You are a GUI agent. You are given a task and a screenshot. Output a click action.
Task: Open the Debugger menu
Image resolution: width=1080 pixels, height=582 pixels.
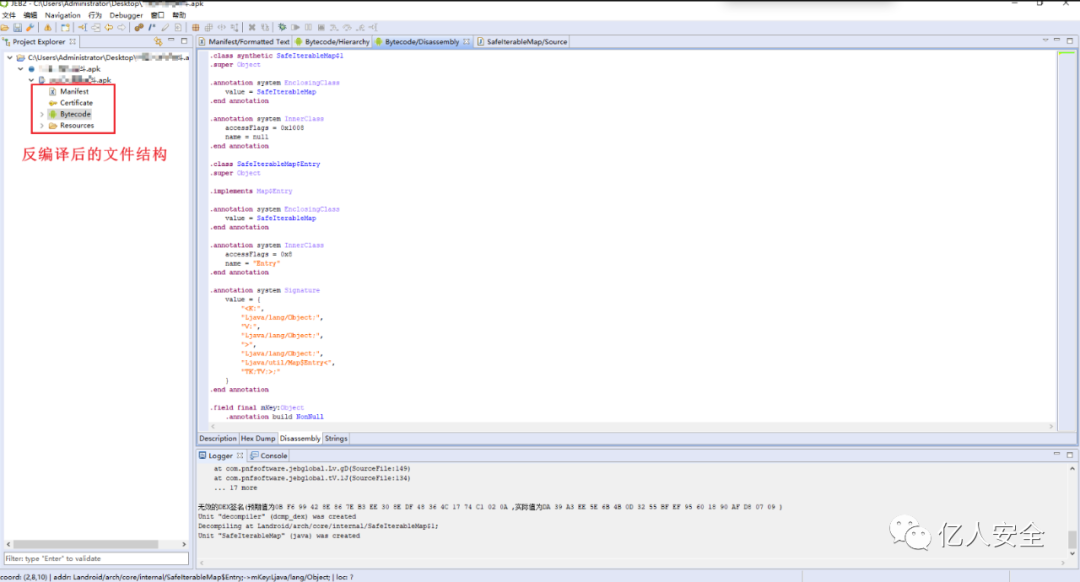126,14
